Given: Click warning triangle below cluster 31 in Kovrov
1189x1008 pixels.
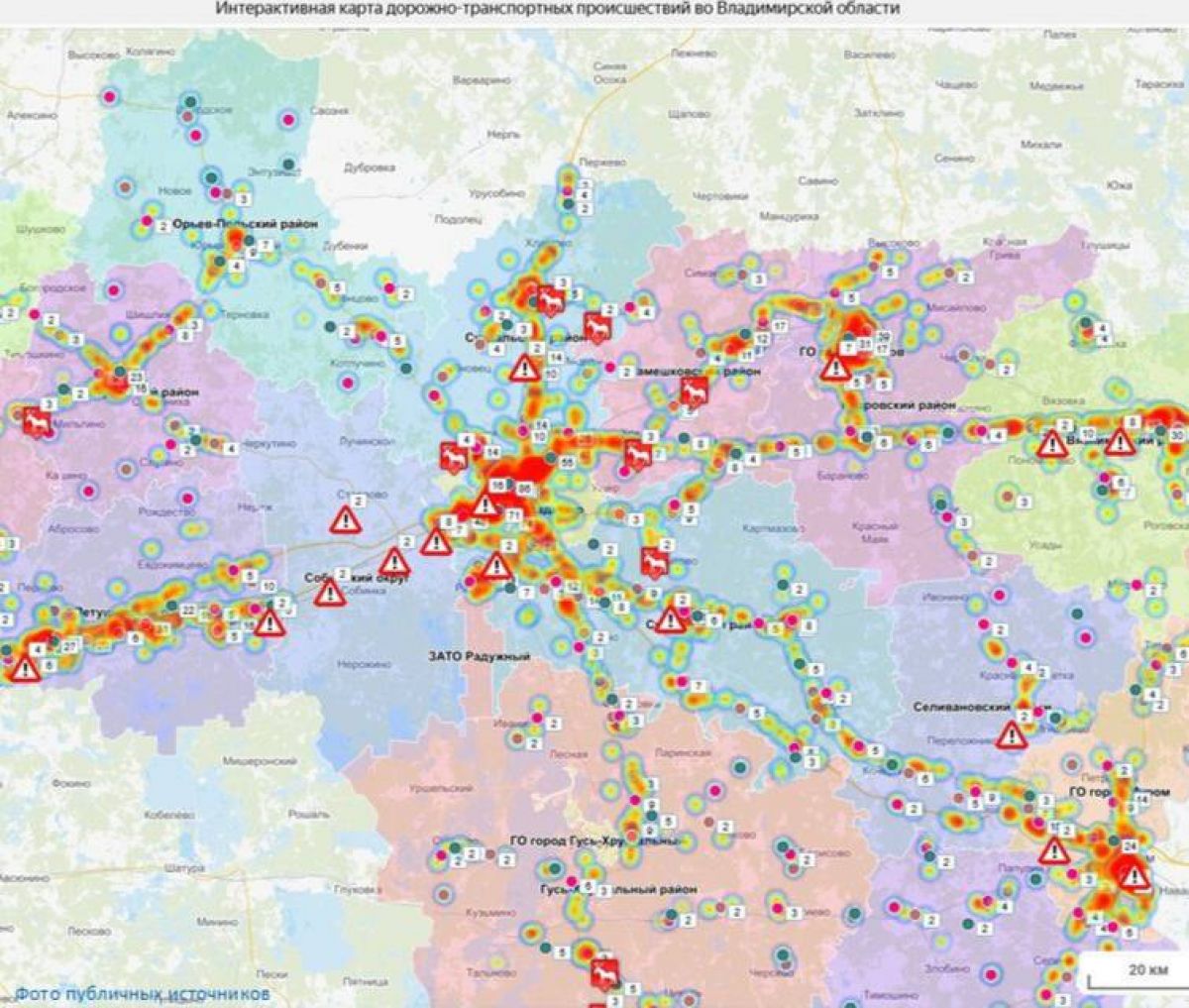Looking at the screenshot, I should [x=835, y=369].
